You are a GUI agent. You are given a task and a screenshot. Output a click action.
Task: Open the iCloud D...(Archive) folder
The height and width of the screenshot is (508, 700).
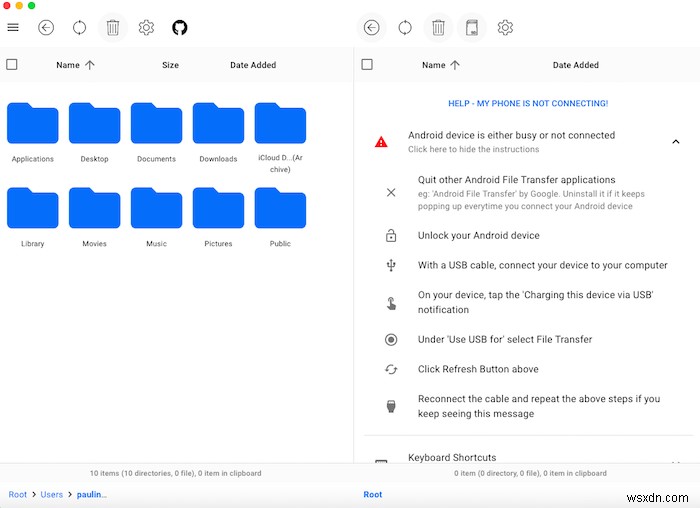(280, 137)
